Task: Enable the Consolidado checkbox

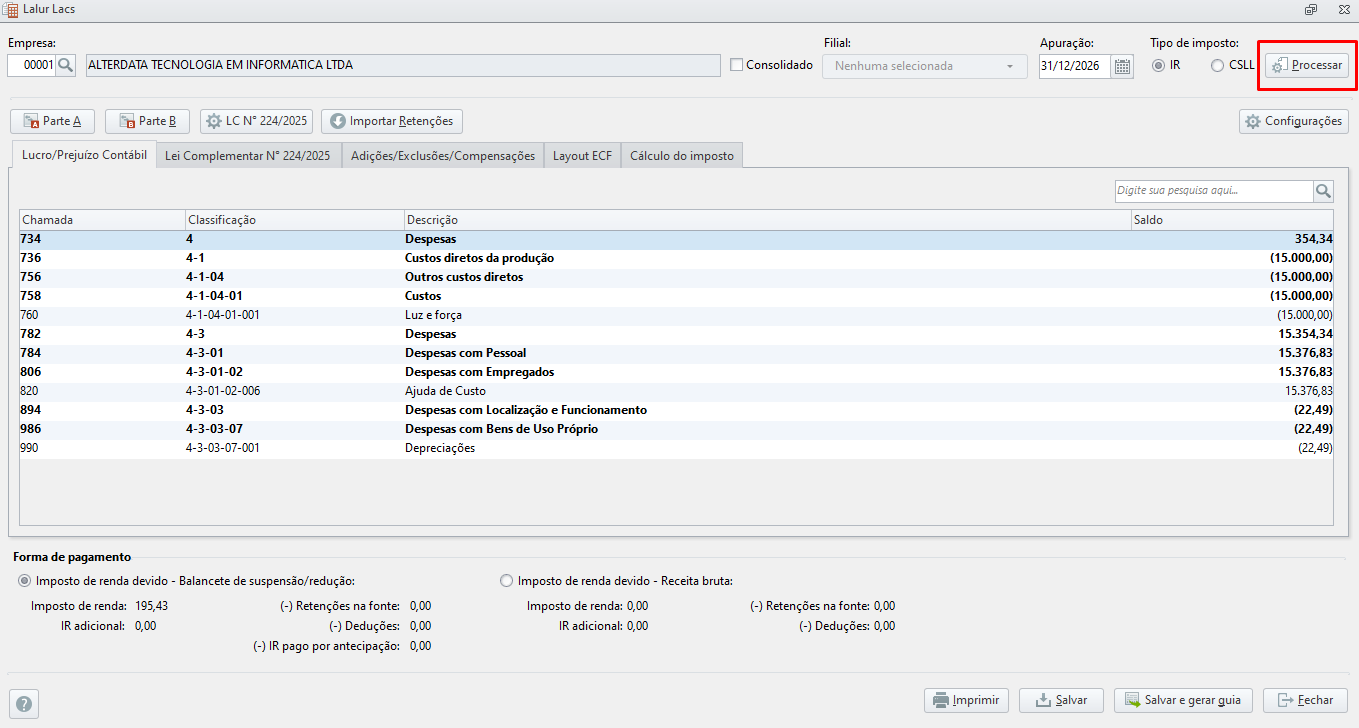Action: (737, 65)
